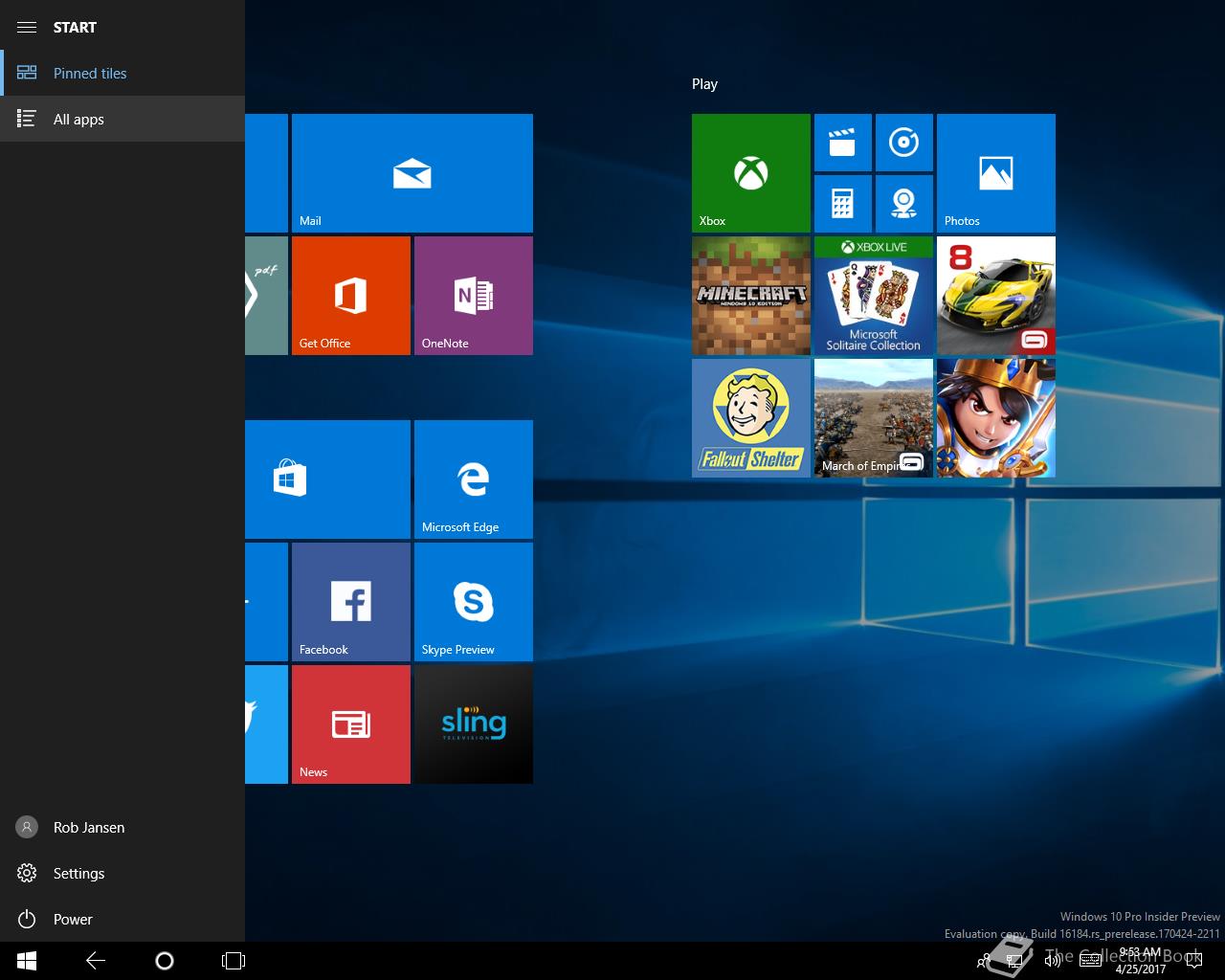Launch the Get Office tile
1225x980 pixels.
pyautogui.click(x=351, y=296)
